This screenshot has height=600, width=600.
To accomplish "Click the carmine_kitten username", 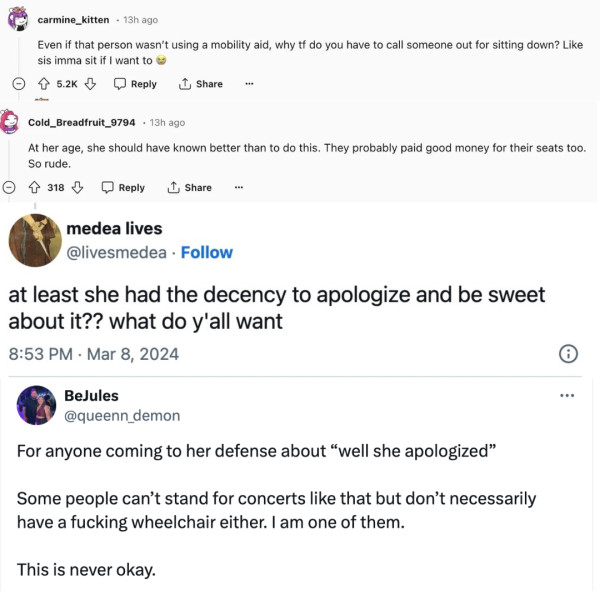I will click(73, 20).
